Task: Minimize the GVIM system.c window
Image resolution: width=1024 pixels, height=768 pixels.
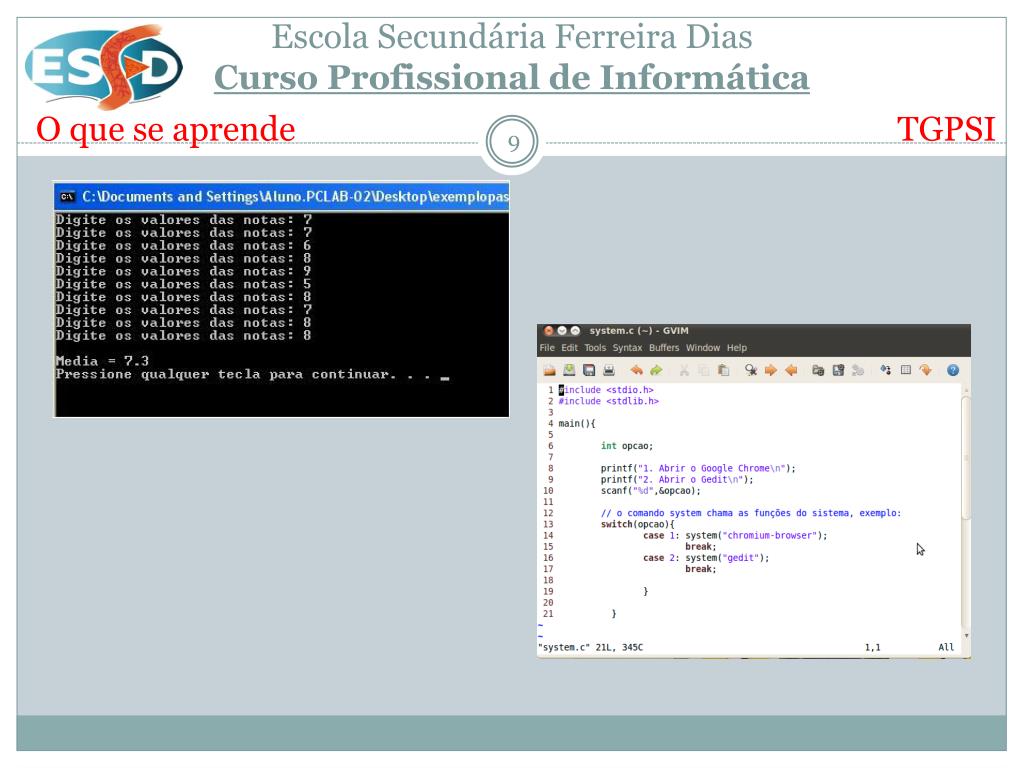Action: pos(562,331)
